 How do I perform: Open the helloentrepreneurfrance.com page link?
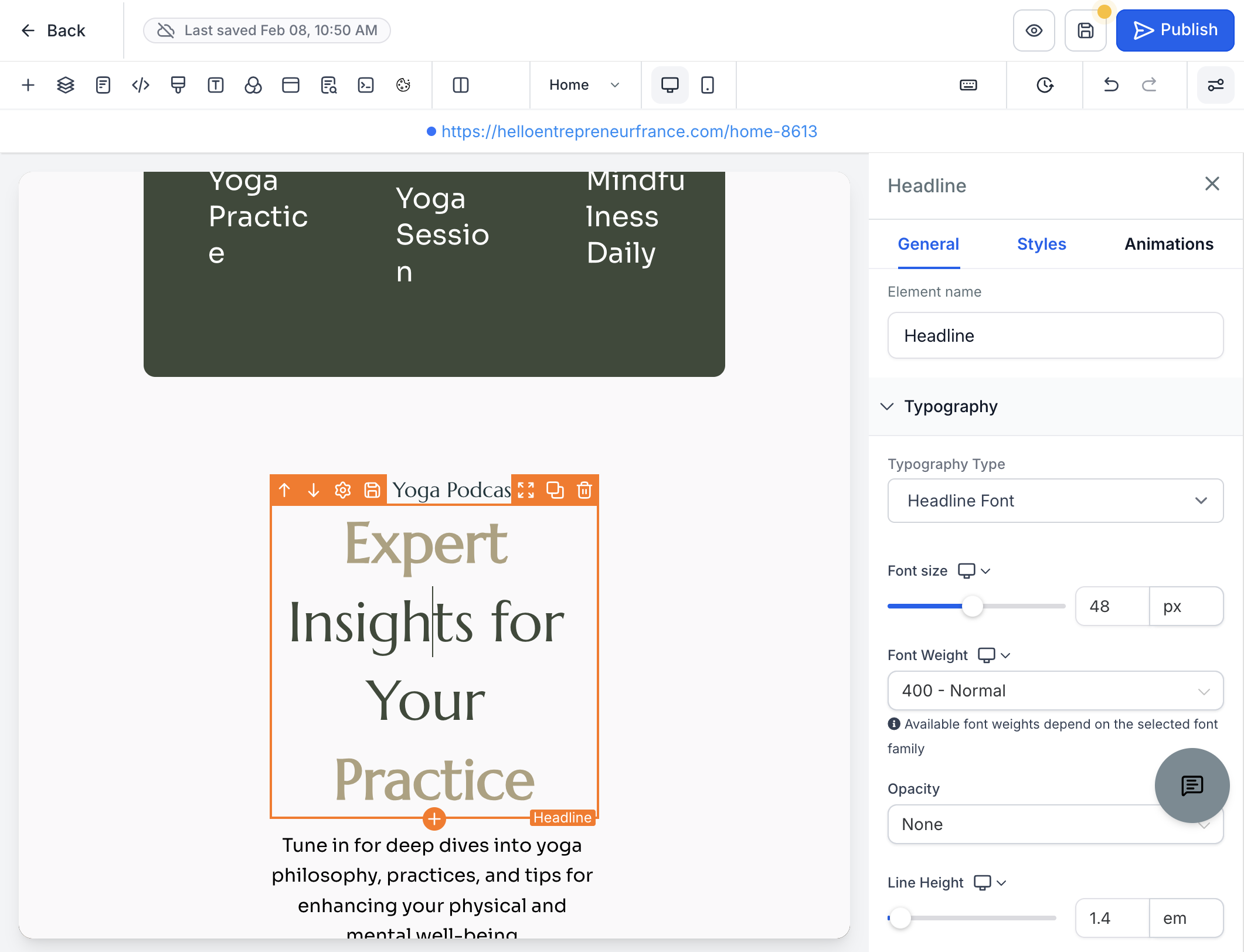tap(629, 131)
